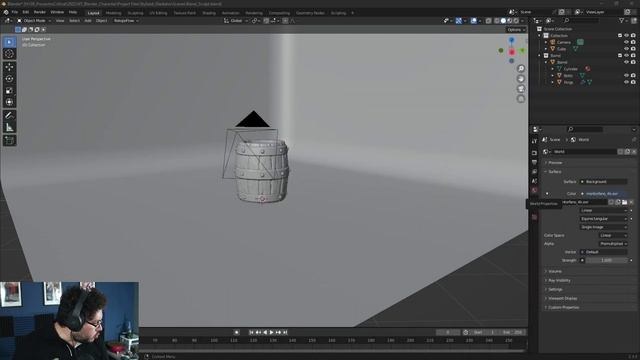Select the Add Cube tool
Viewport: 640px width, 360px height.
point(9,140)
